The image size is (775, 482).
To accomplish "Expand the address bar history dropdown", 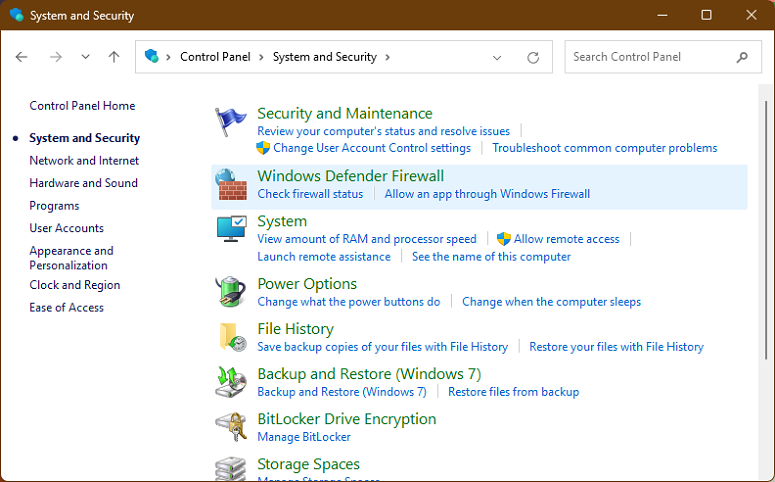I will pyautogui.click(x=497, y=58).
